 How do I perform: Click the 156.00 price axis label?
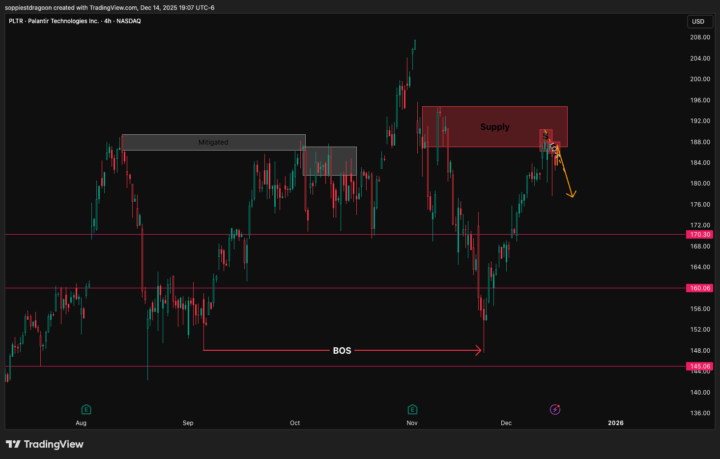click(x=700, y=308)
